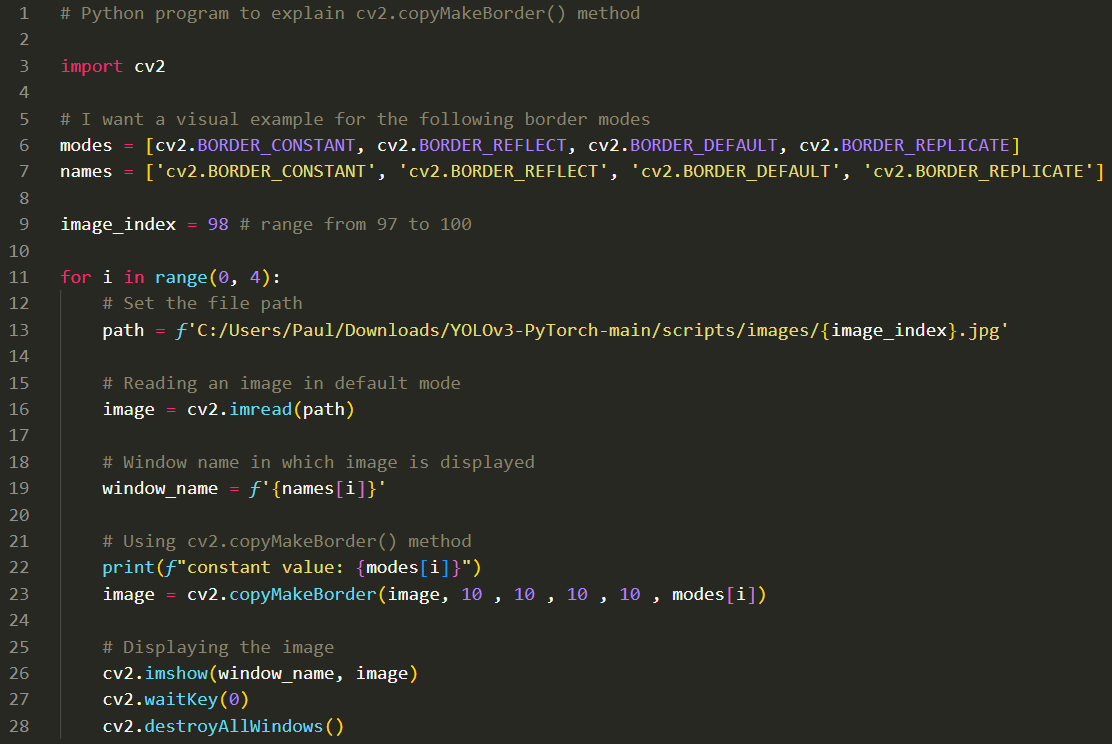Click the 'Set the file path' comment

click(202, 304)
